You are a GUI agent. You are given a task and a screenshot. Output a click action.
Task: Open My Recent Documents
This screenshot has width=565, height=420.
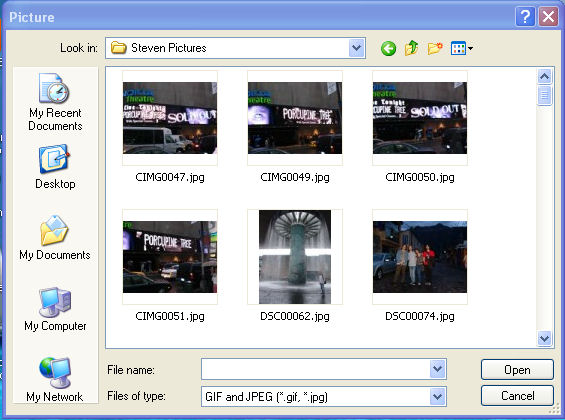click(x=55, y=102)
